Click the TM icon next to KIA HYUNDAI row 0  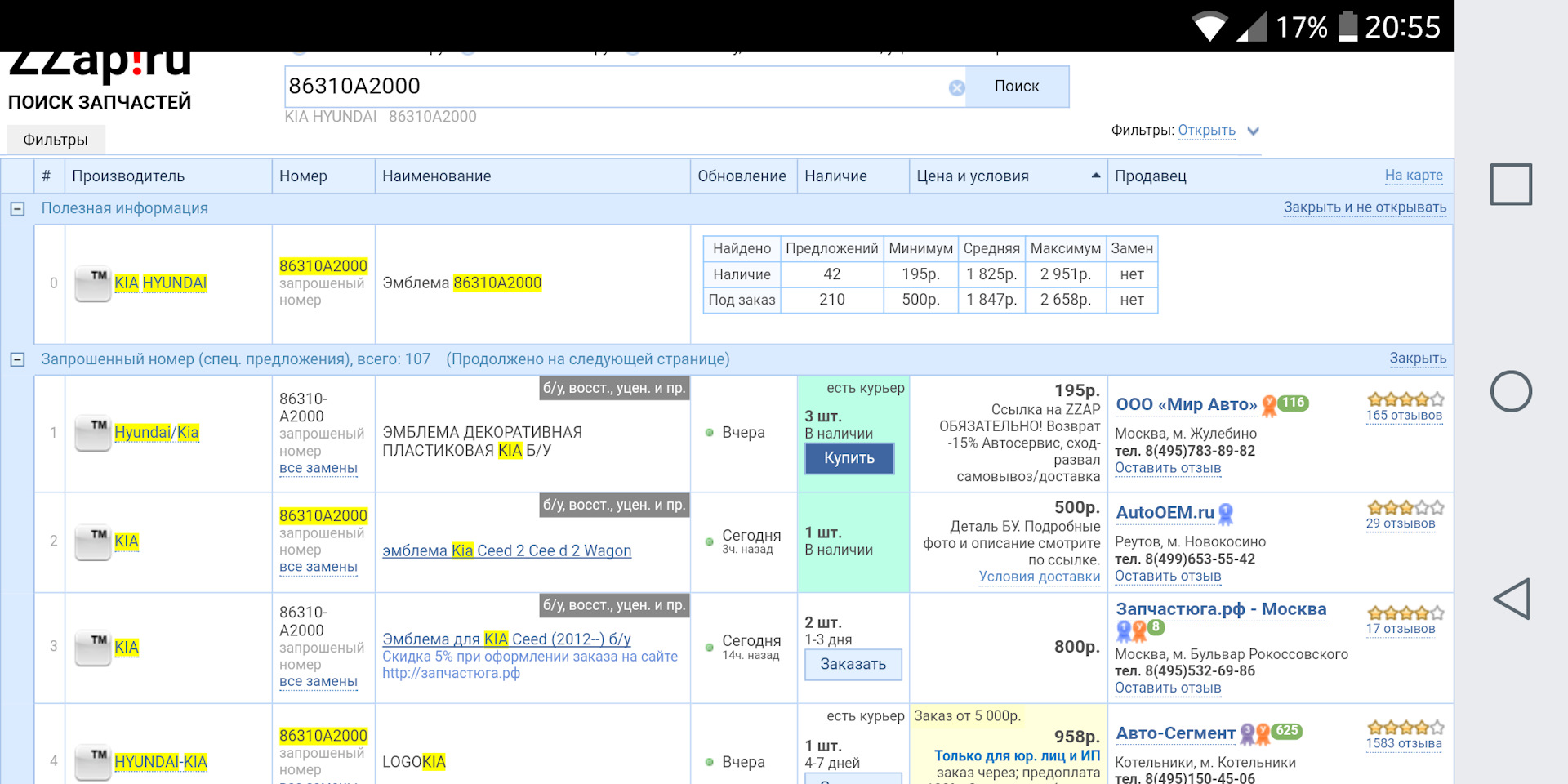(x=93, y=283)
